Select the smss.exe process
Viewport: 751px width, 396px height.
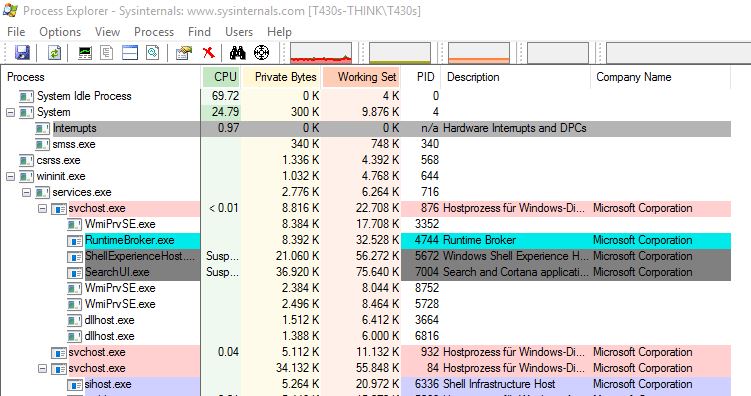tap(74, 144)
